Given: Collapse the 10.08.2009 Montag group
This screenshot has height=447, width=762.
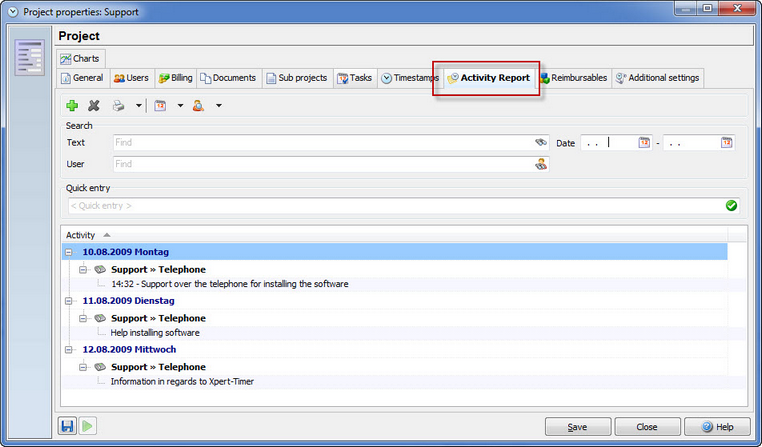Looking at the screenshot, I should click(69, 252).
